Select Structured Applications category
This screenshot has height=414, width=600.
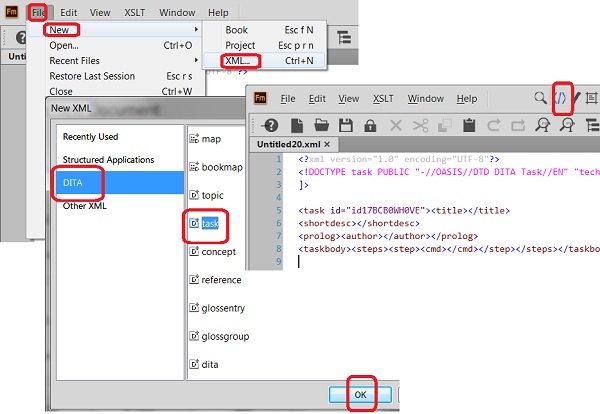[x=108, y=160]
